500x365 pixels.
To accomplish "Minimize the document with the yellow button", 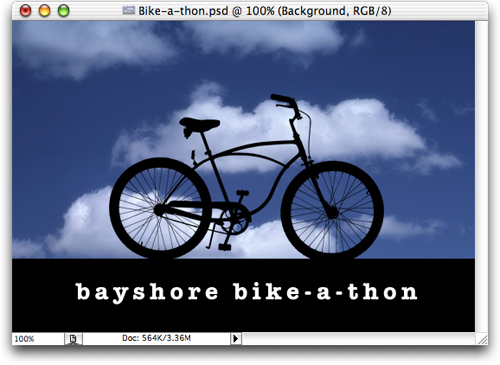I will pyautogui.click(x=44, y=11).
